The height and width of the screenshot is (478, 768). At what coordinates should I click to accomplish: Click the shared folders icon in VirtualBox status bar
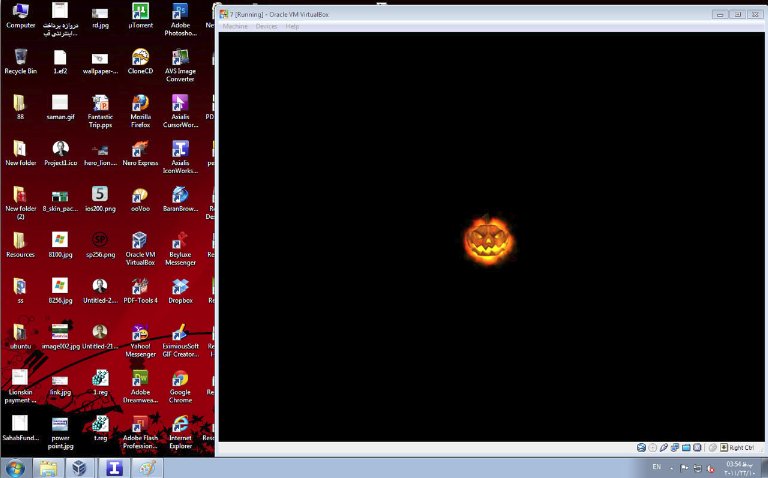(686, 448)
